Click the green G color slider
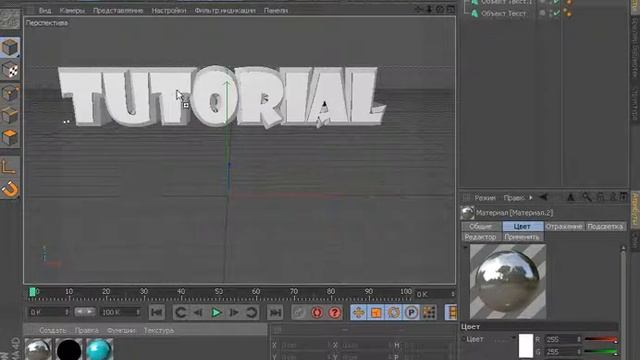Viewport: 640px width, 360px height. point(600,351)
